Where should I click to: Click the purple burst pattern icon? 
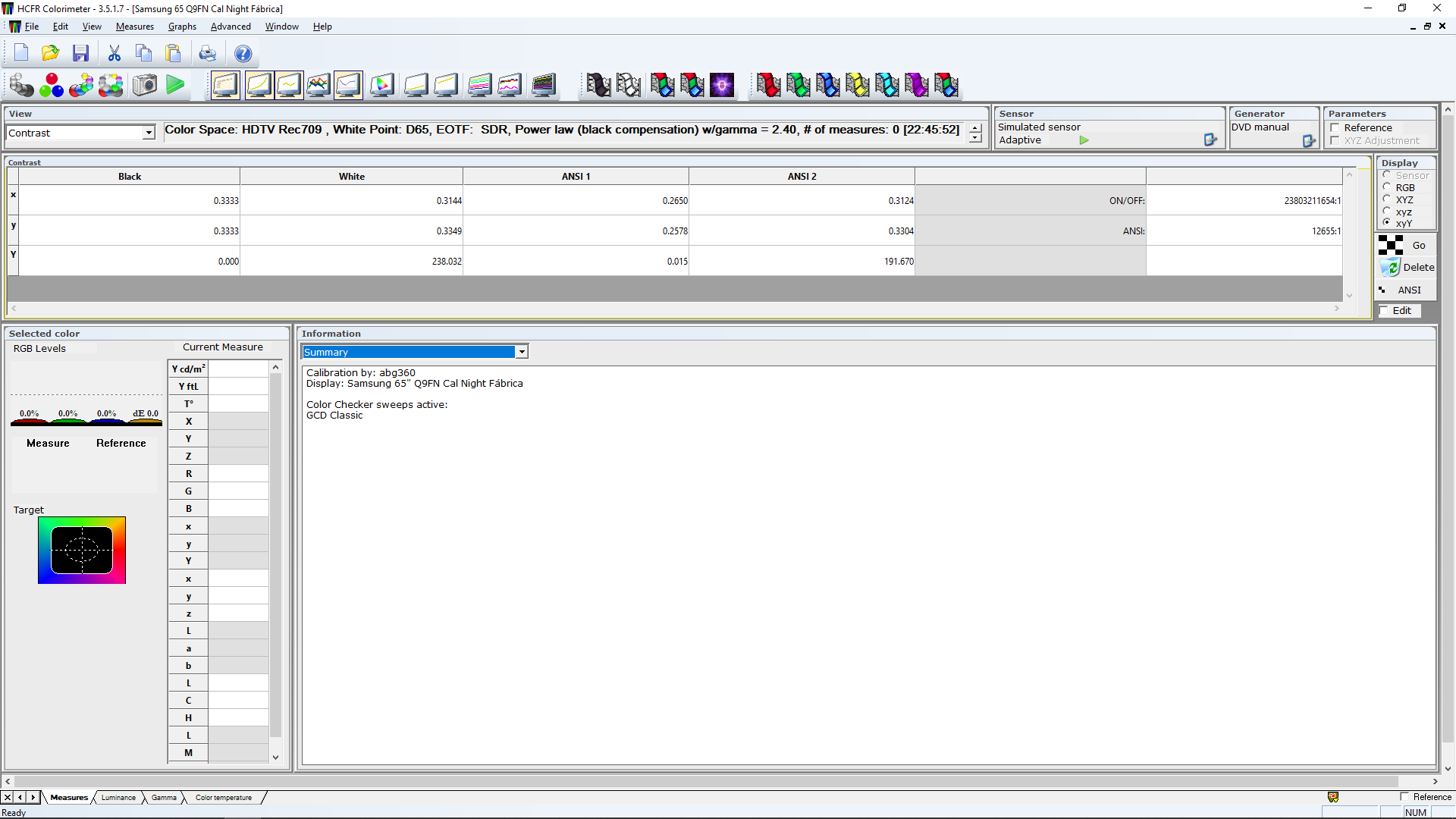(x=721, y=85)
